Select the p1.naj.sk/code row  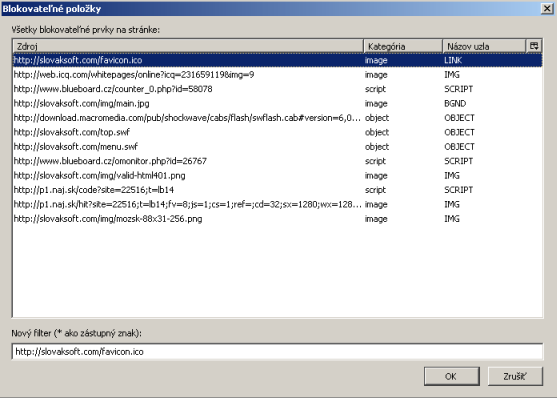click(277, 190)
